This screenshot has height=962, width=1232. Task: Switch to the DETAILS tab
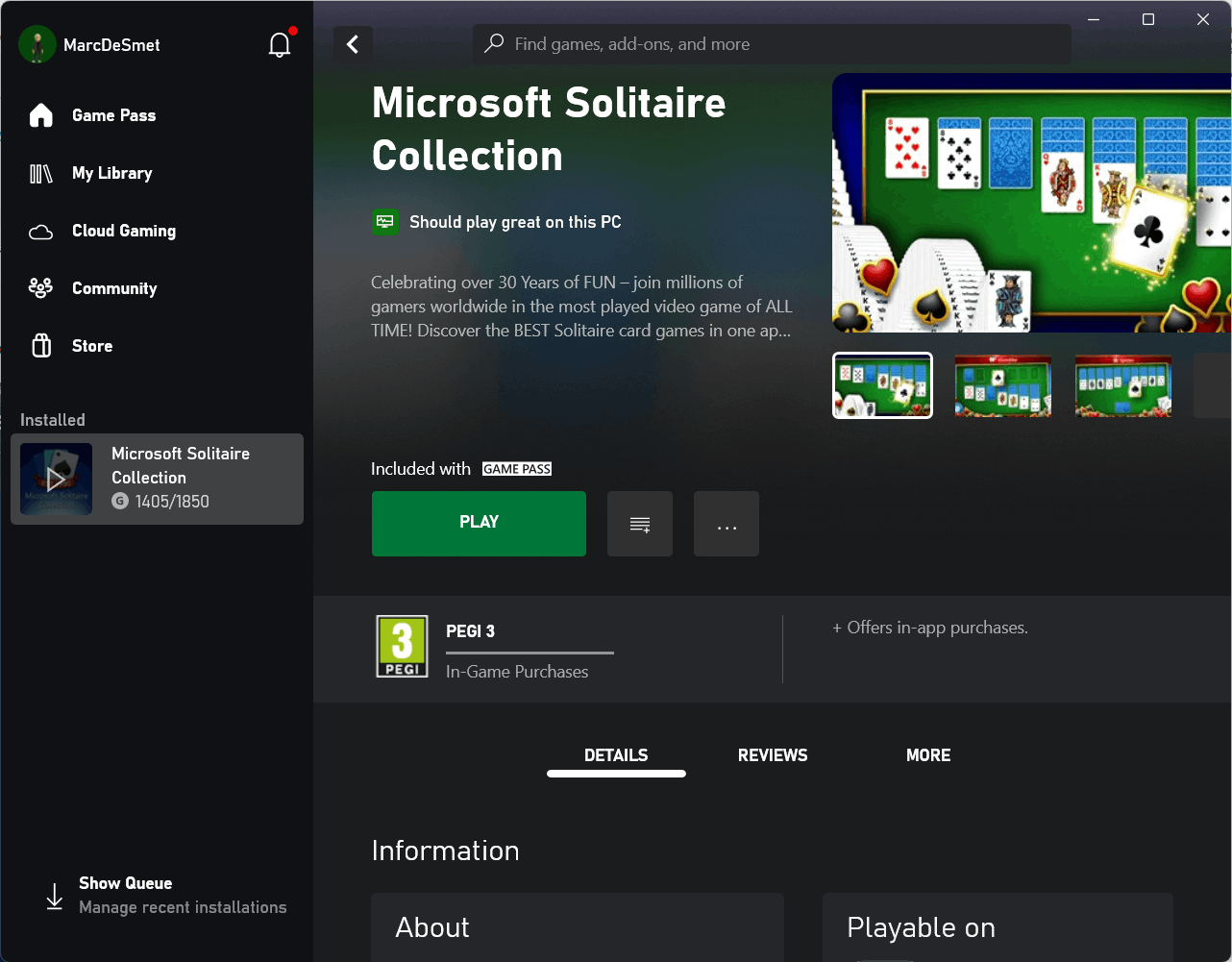(x=616, y=755)
